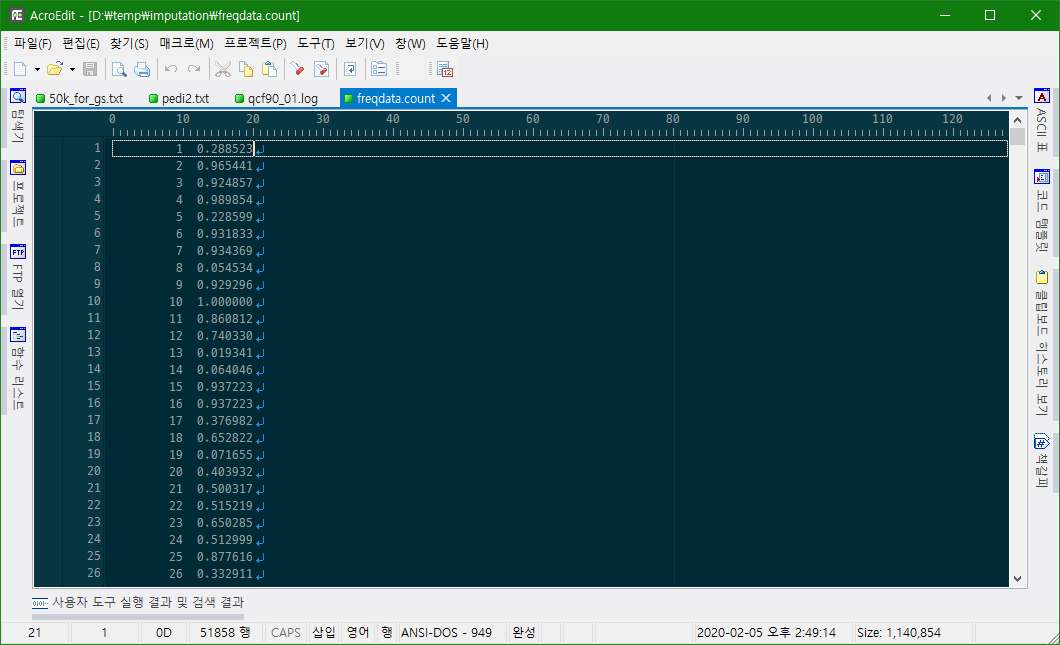Screen dimensions: 1060x645
Task: Click the vertical scrollbar up arrow
Action: click(1017, 120)
